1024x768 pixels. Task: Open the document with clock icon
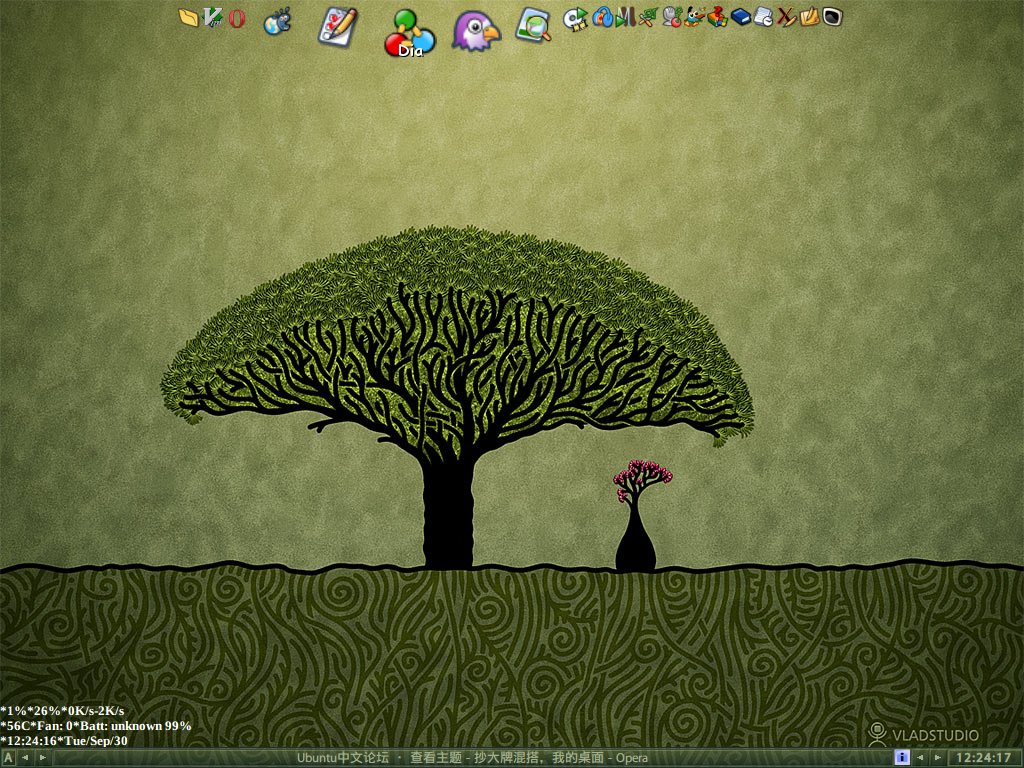click(x=763, y=17)
